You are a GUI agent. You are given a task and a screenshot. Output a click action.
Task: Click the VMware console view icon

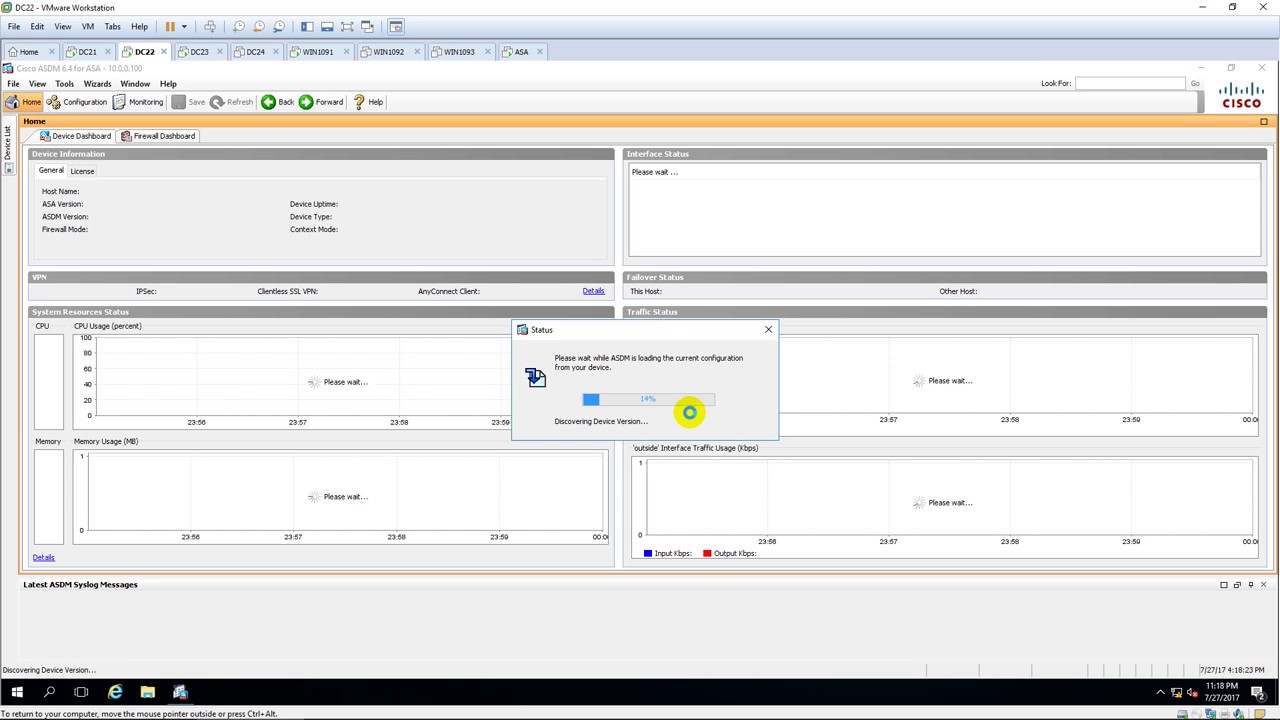[x=396, y=27]
